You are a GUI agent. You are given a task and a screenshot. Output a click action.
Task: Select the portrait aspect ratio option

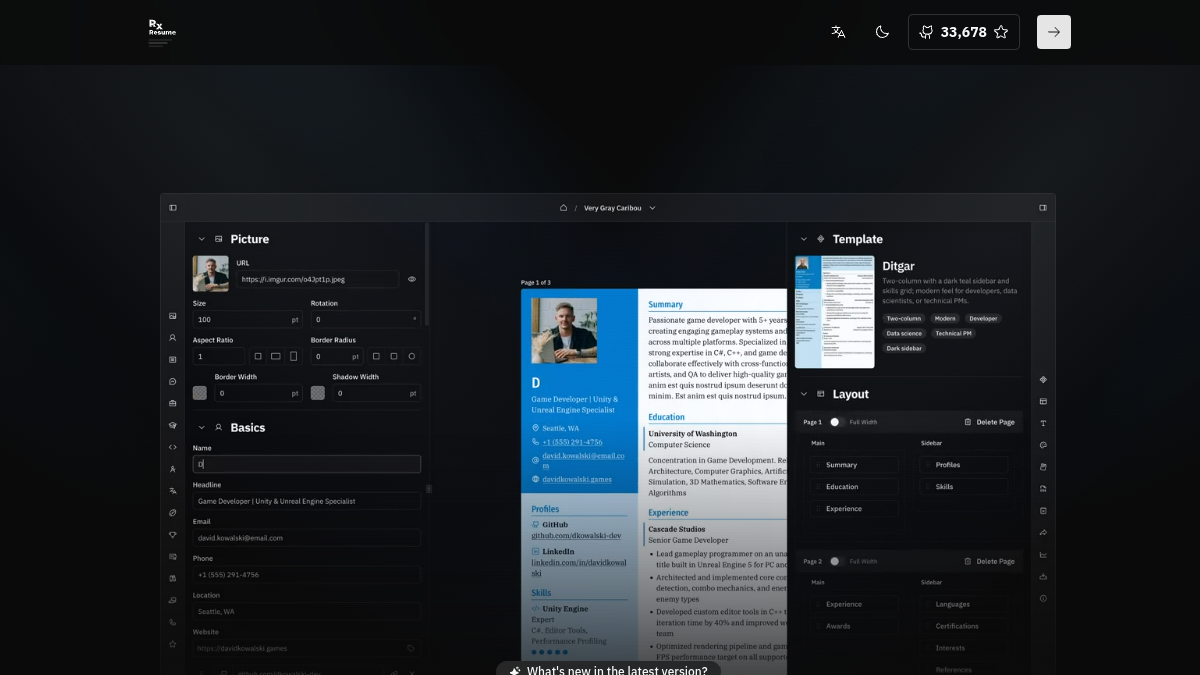point(294,356)
